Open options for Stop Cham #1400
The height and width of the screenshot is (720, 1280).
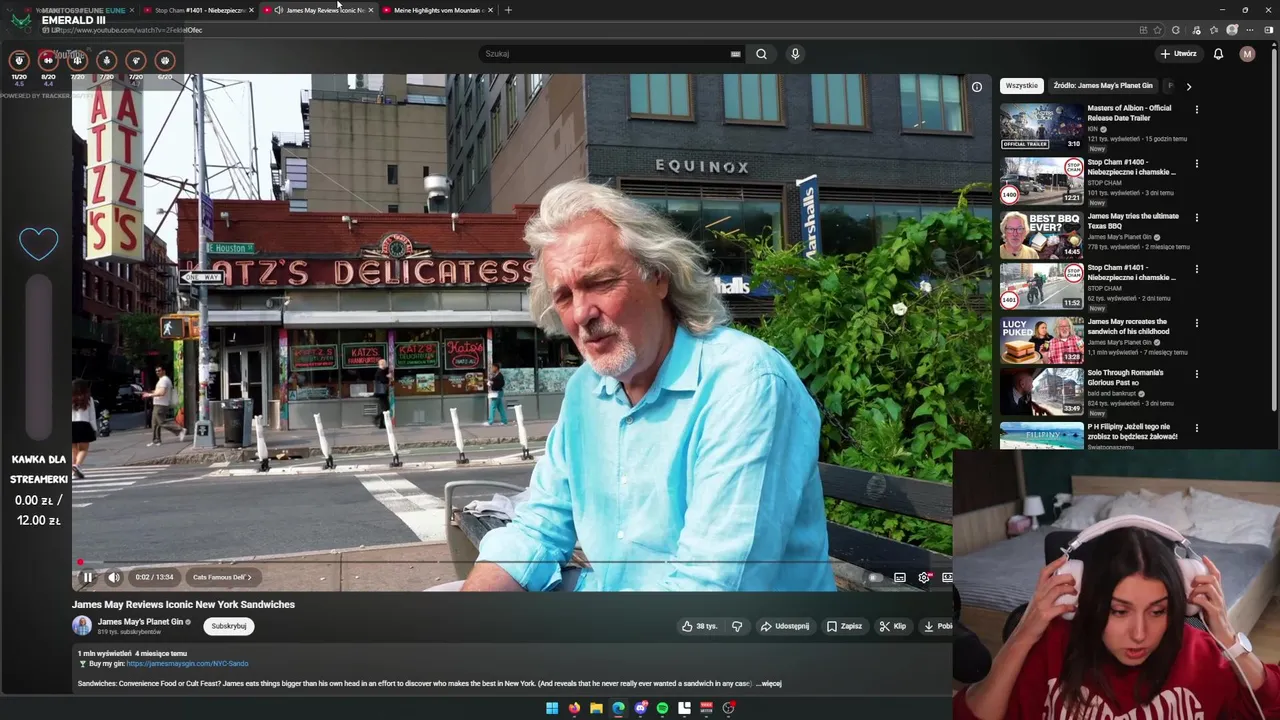point(1197,163)
